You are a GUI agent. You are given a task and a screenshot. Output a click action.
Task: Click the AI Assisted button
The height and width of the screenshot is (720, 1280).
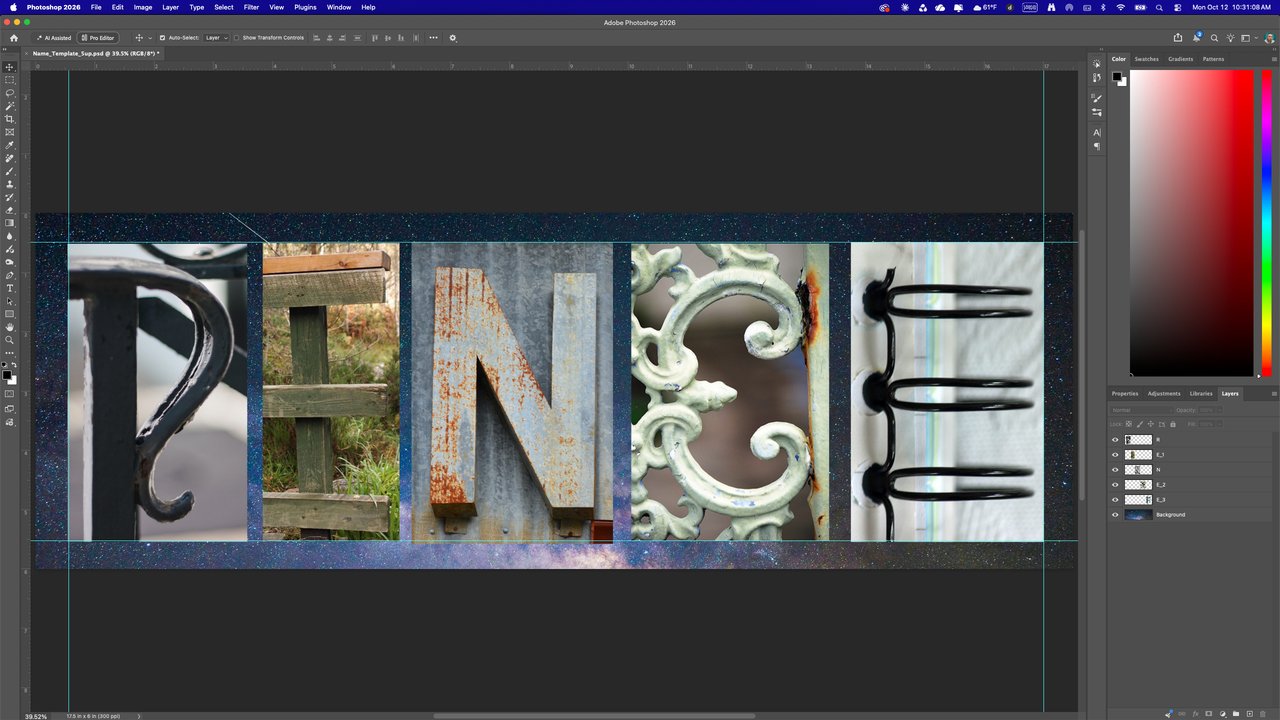point(54,38)
